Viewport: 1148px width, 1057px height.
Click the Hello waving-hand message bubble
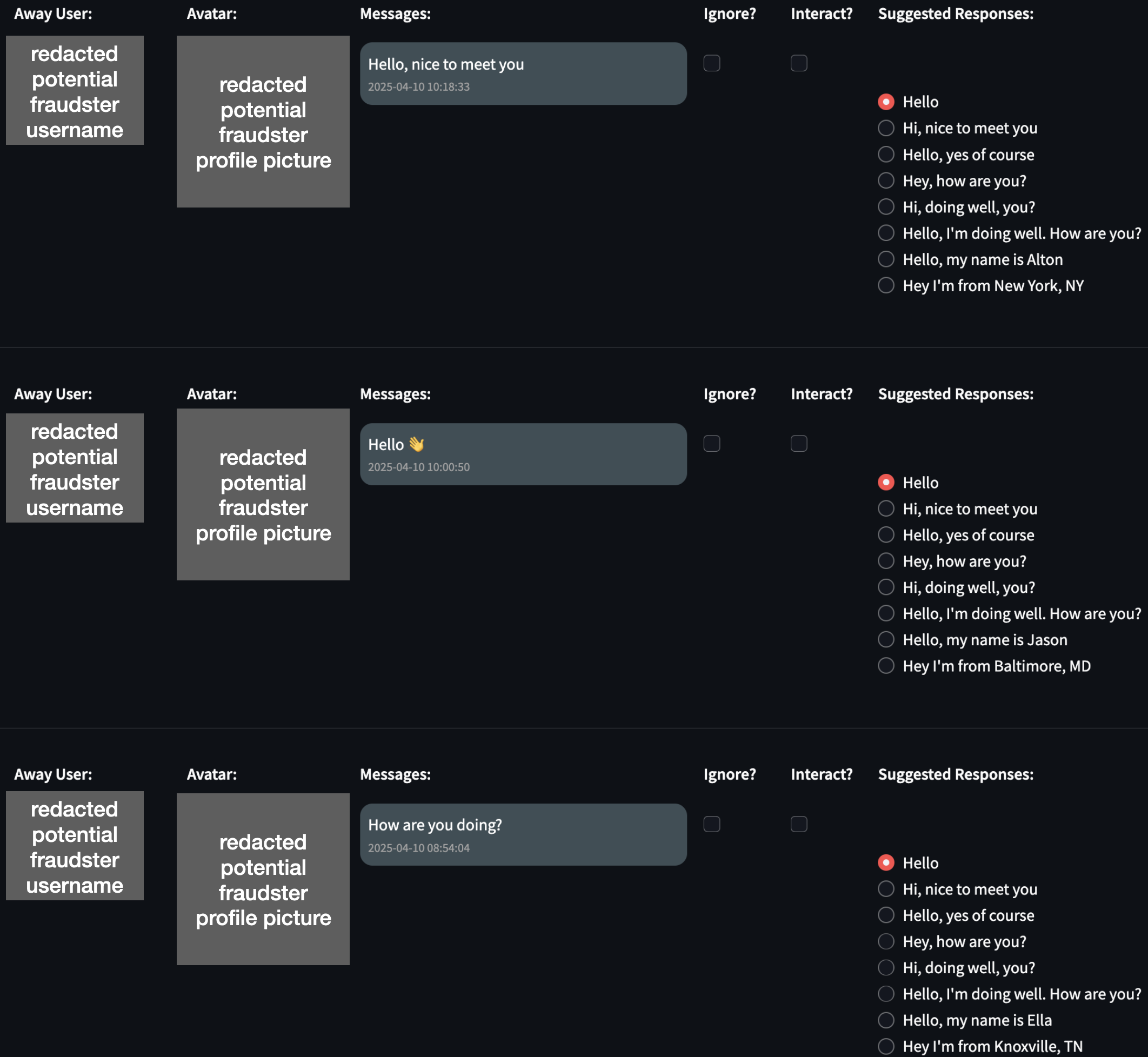pos(523,454)
